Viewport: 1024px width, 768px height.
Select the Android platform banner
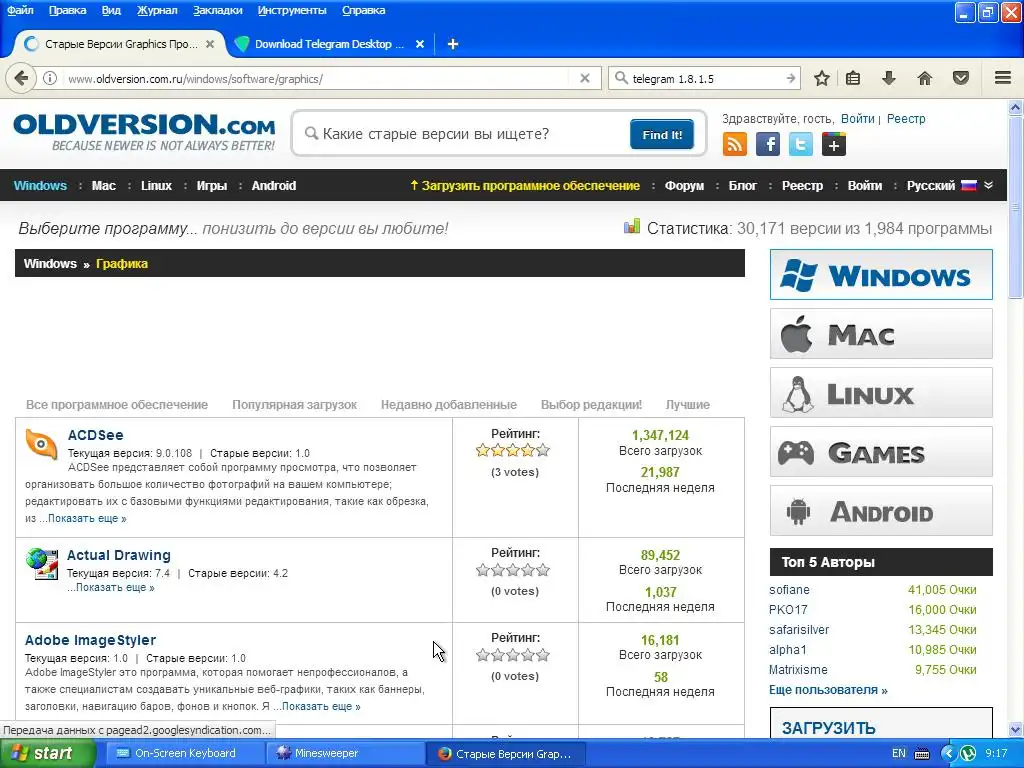(881, 511)
